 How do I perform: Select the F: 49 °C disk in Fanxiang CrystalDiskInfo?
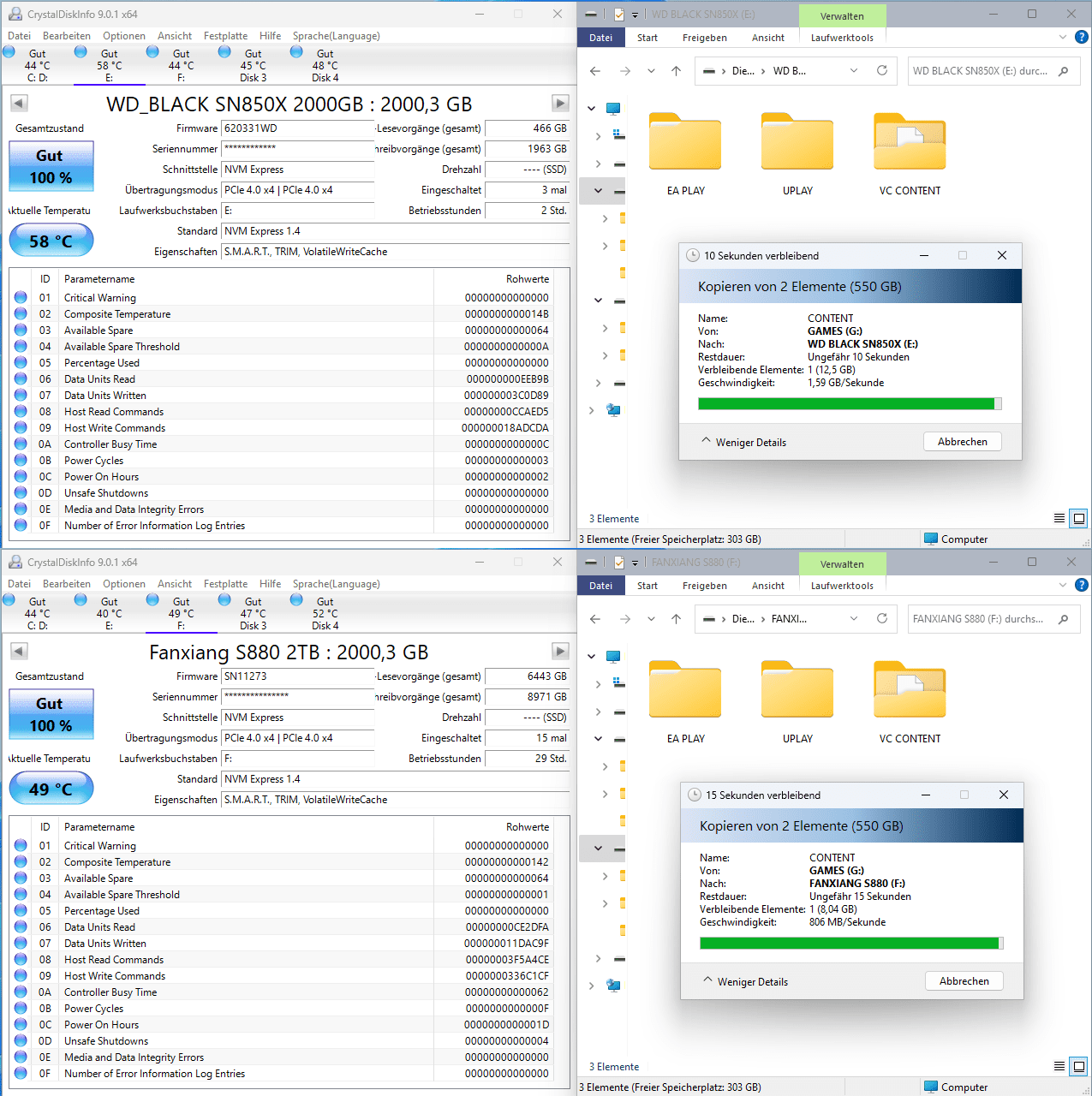pyautogui.click(x=181, y=613)
